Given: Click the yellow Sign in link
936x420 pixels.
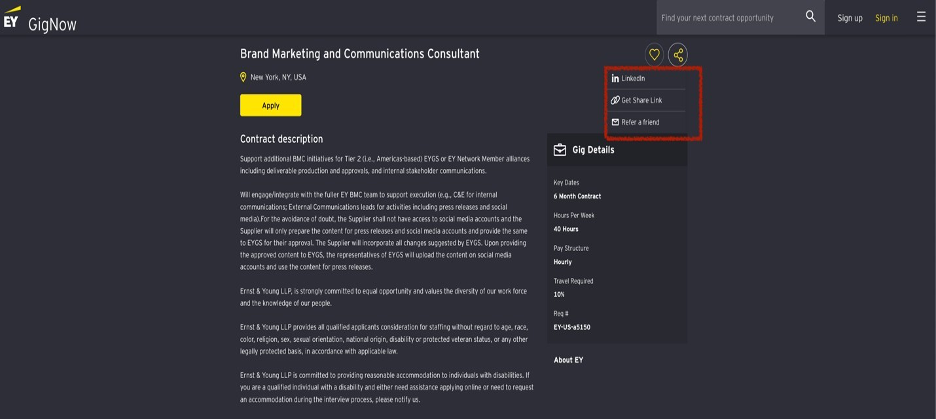Looking at the screenshot, I should (886, 18).
